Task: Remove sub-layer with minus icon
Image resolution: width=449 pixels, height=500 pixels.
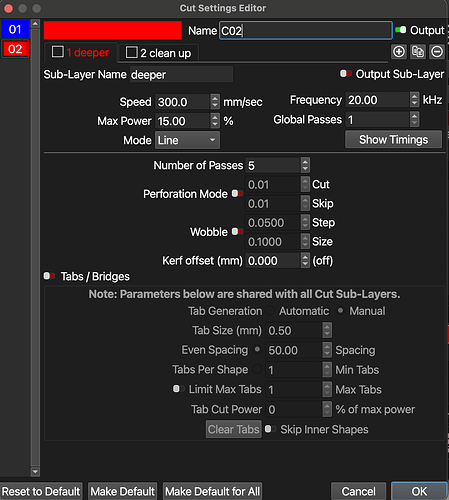Action: pyautogui.click(x=437, y=52)
